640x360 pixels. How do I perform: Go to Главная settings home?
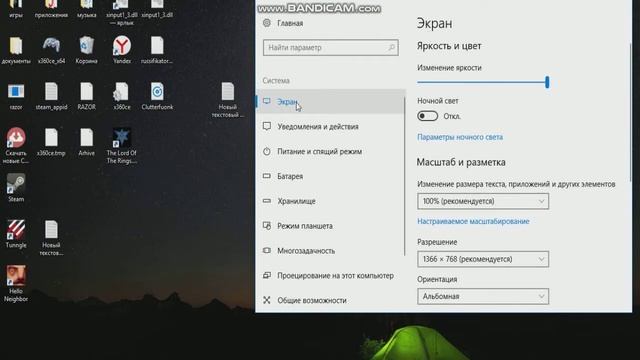click(x=284, y=23)
